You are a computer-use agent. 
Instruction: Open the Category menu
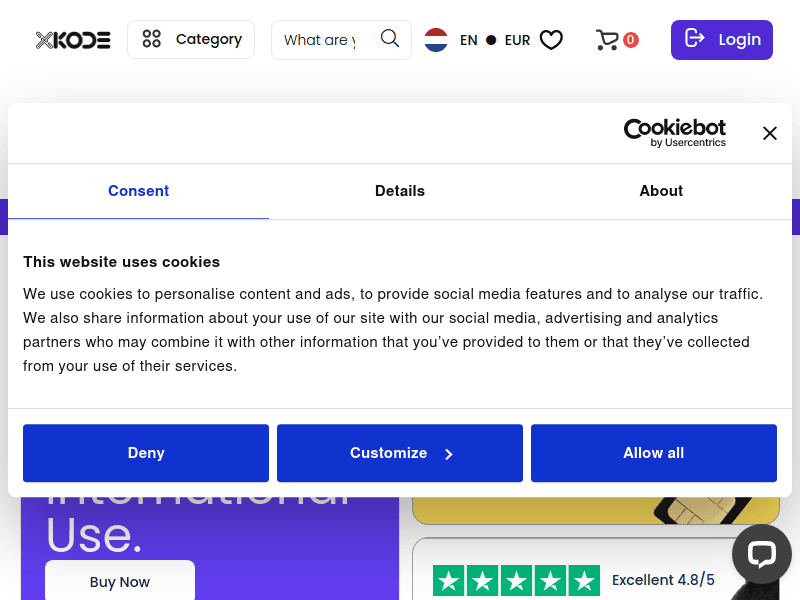coord(191,40)
